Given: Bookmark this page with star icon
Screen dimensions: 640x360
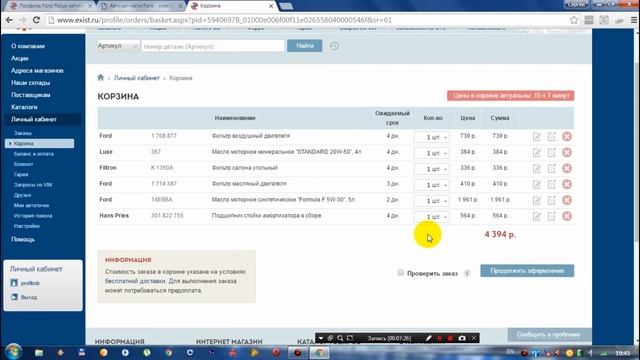Looking at the screenshot, I should 574,20.
